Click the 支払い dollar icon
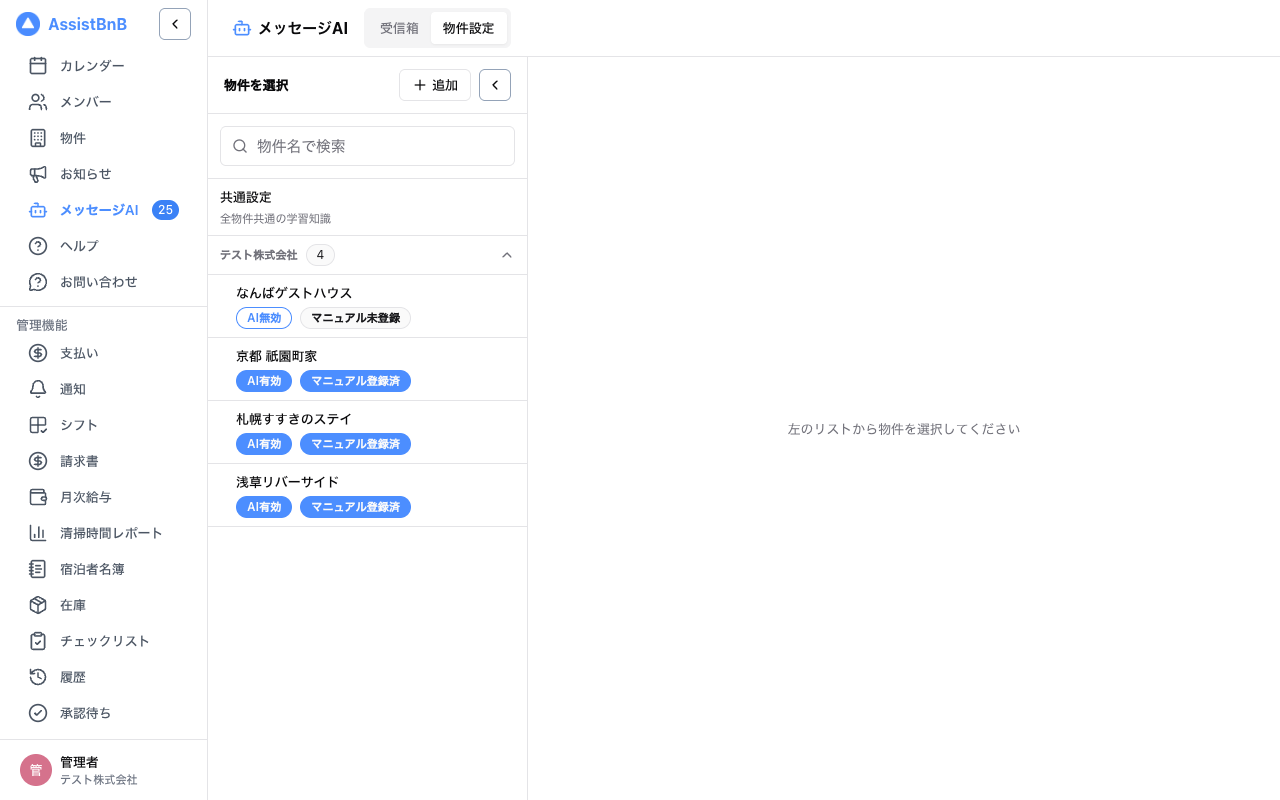The height and width of the screenshot is (800, 1280). tap(38, 353)
